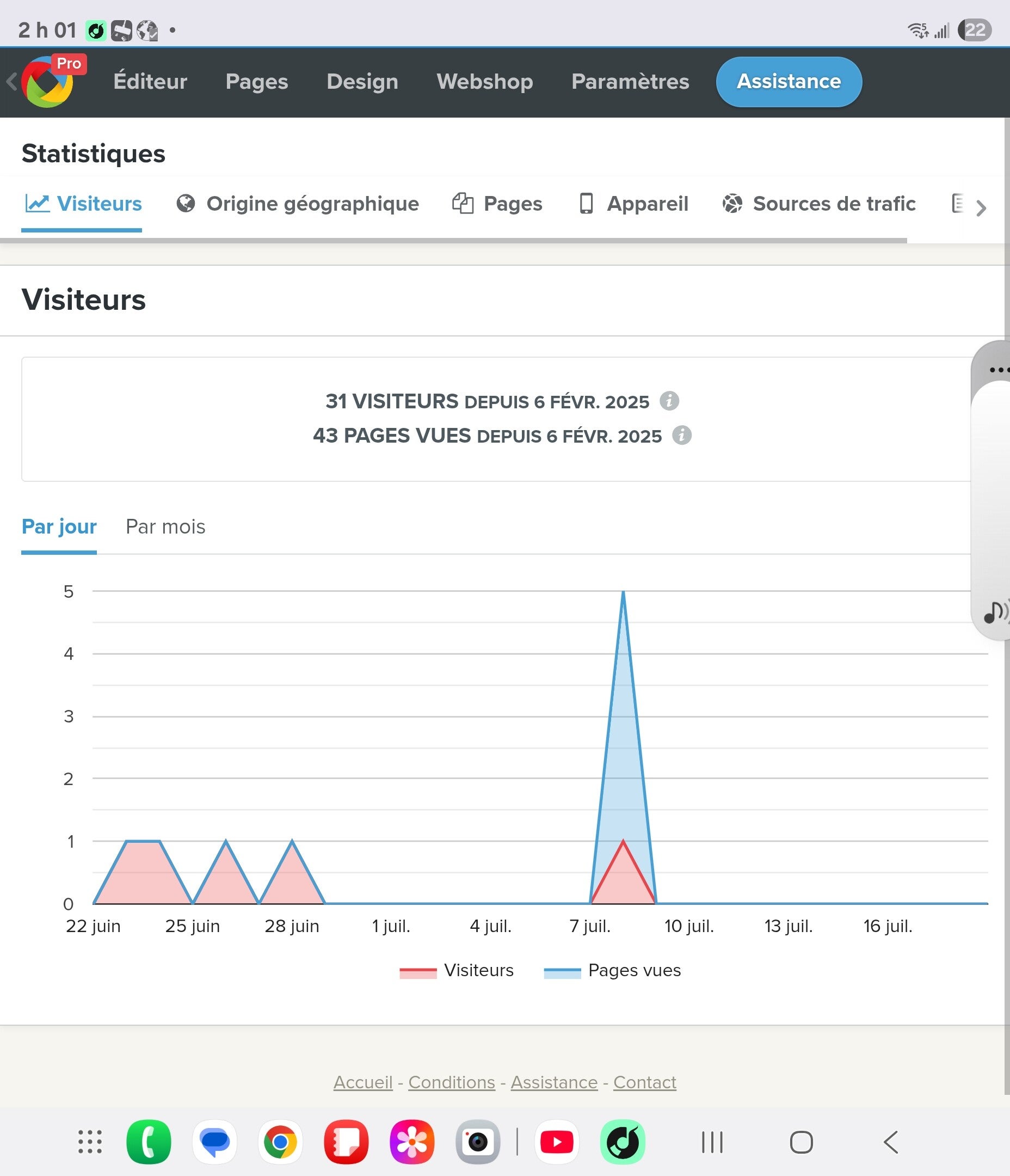Toggle Pages vues series in legend

[612, 971]
